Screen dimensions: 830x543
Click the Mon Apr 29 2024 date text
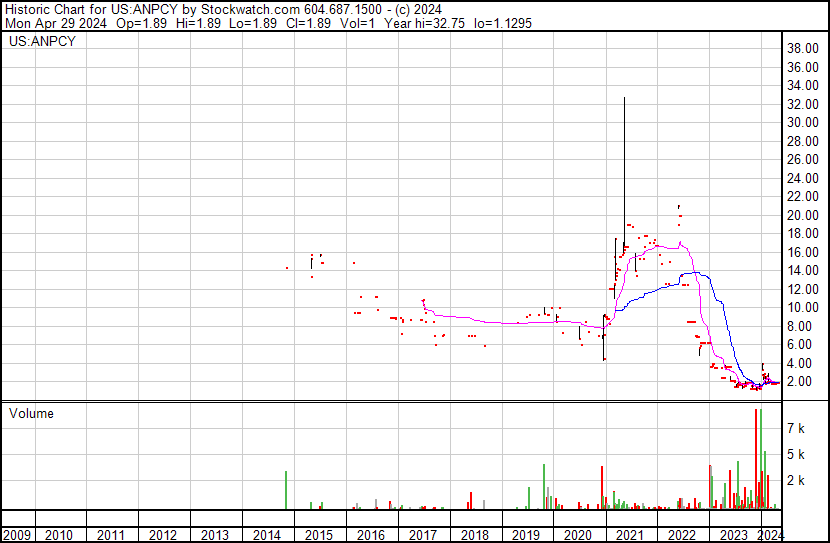pos(56,23)
